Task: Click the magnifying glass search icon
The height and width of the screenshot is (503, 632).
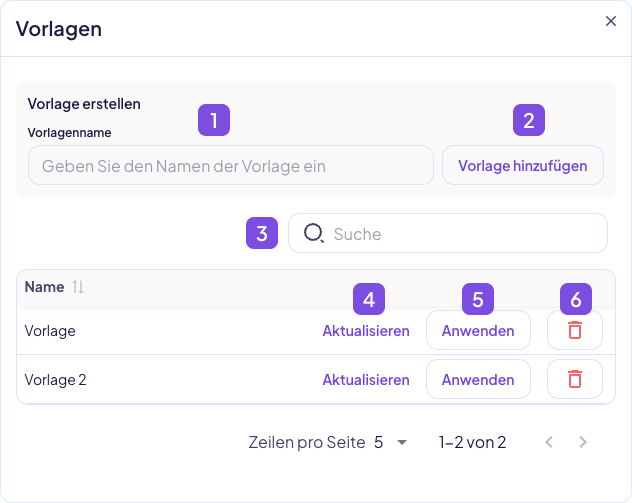Action: pyautogui.click(x=314, y=233)
